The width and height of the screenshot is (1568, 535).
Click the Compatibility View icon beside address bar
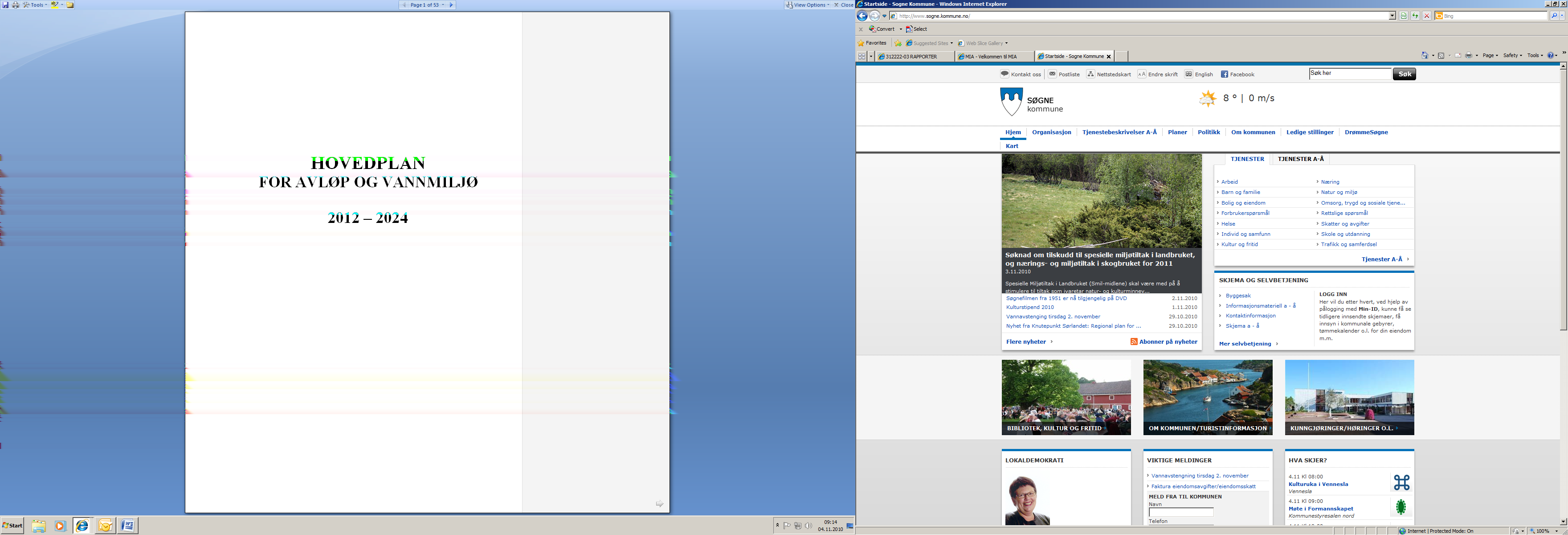(x=1404, y=16)
